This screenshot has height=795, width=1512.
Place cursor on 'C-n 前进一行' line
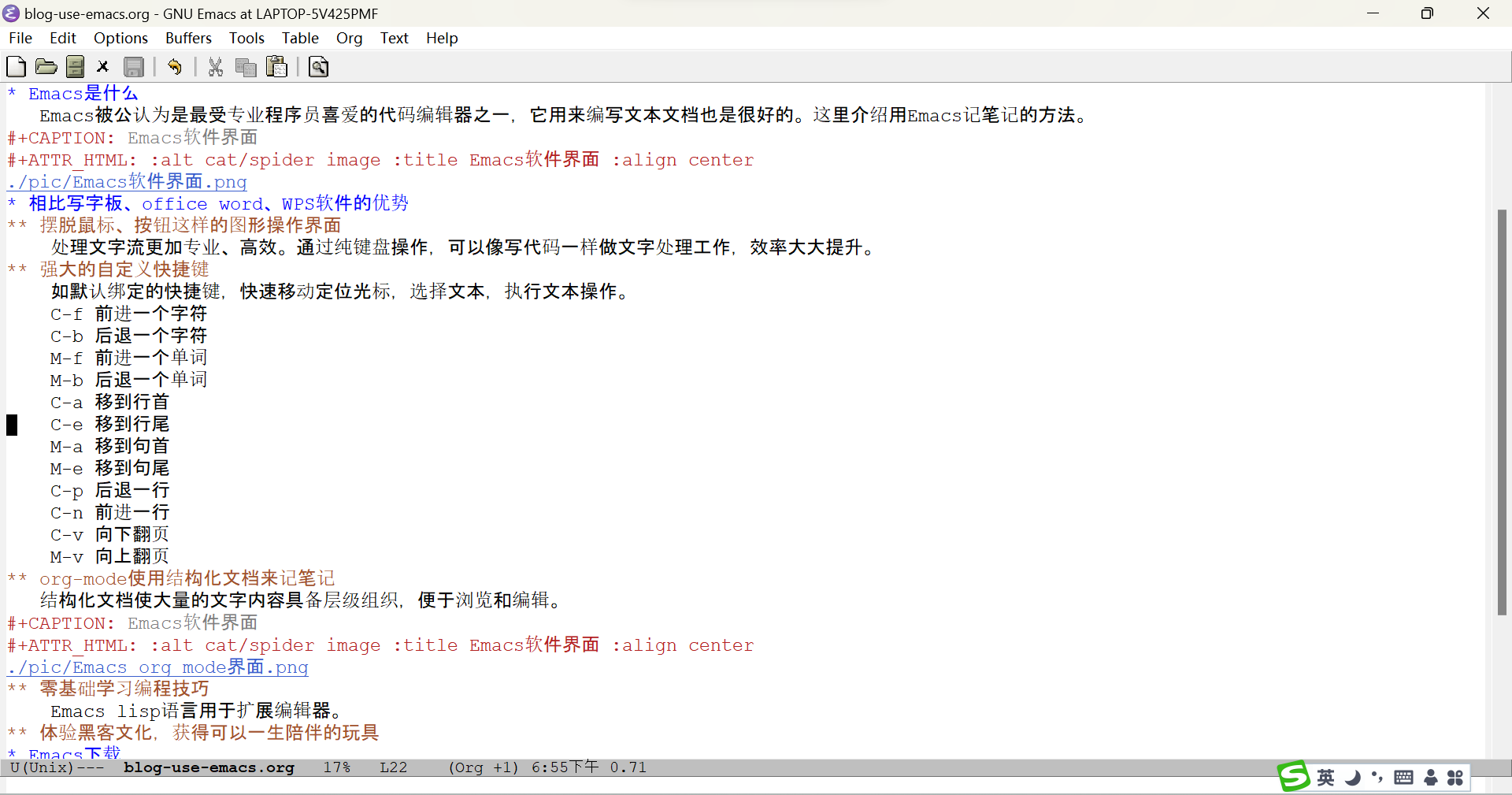coord(109,513)
